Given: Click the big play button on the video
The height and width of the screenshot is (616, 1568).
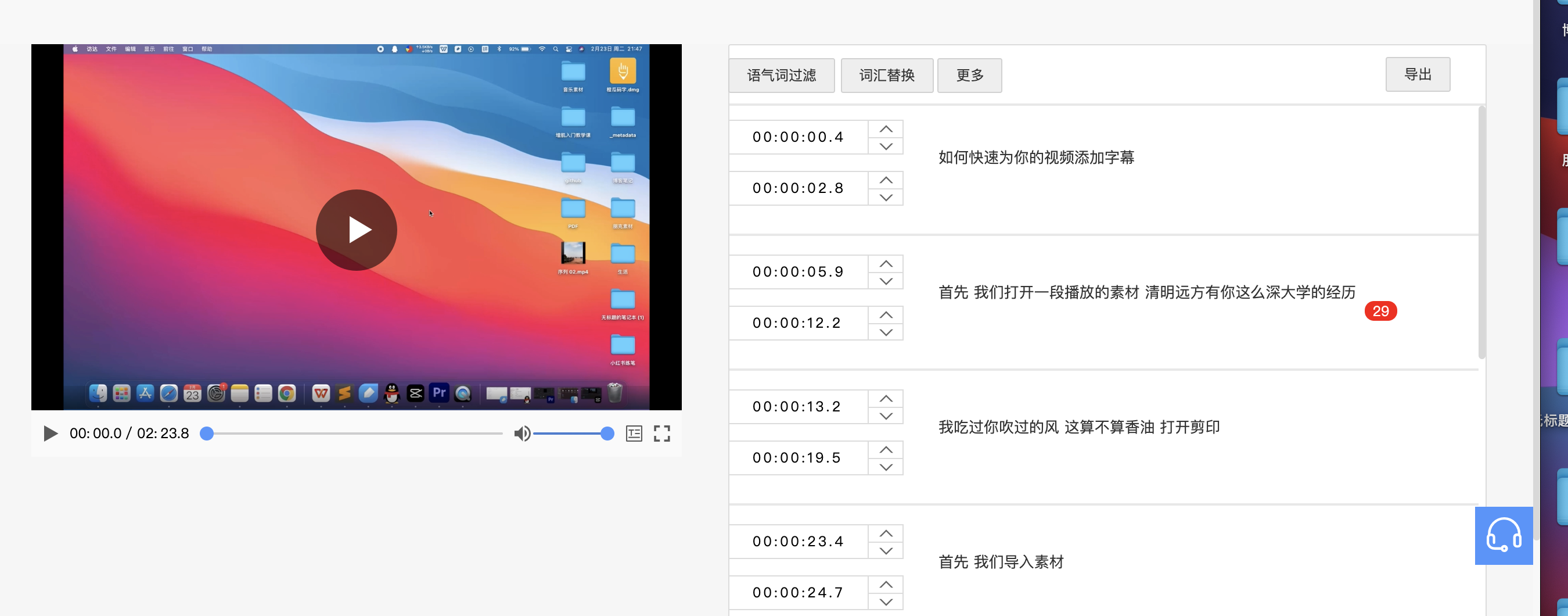Looking at the screenshot, I should tap(356, 230).
